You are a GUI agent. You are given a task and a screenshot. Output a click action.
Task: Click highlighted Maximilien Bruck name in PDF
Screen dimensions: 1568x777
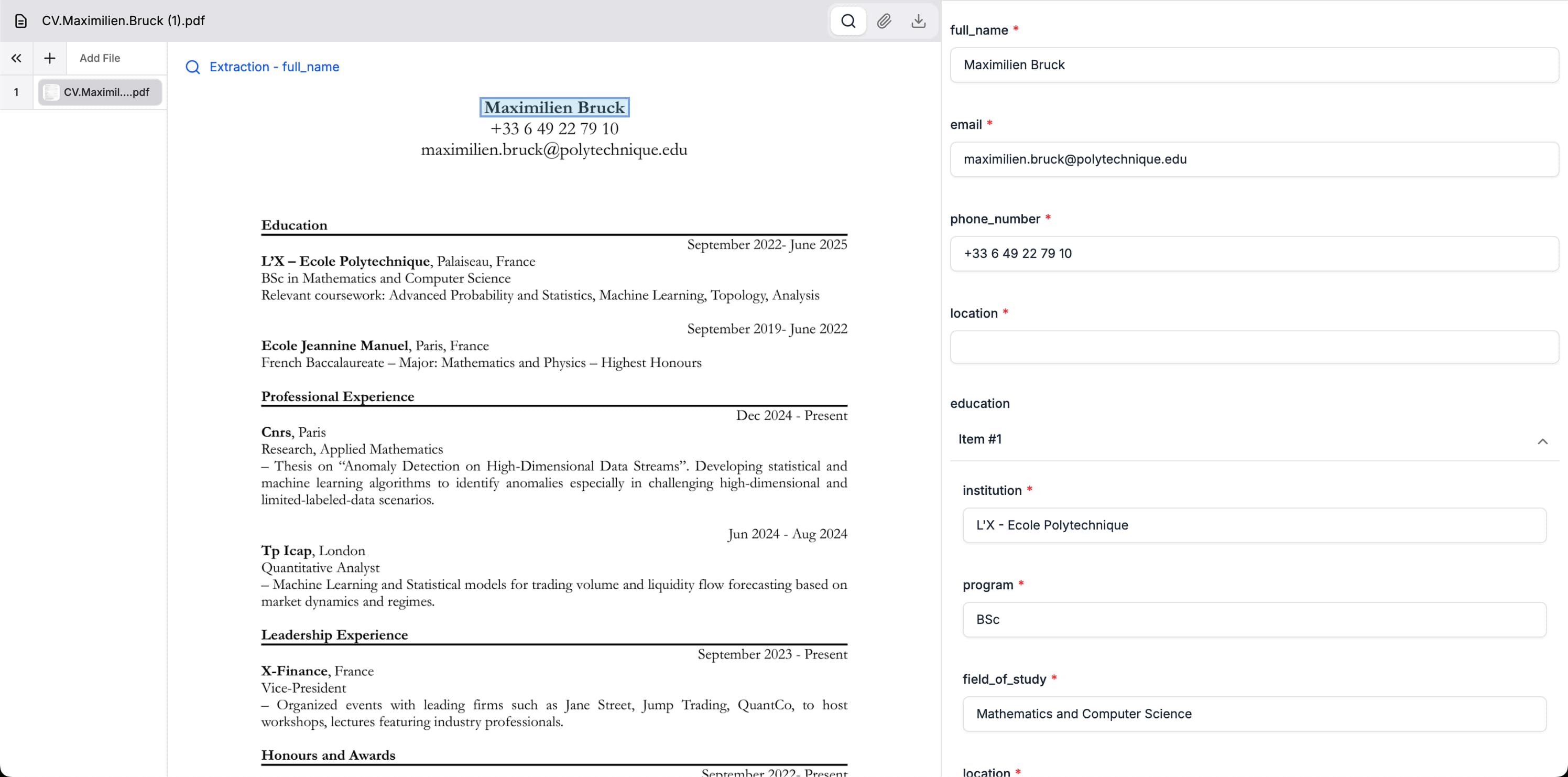(554, 108)
